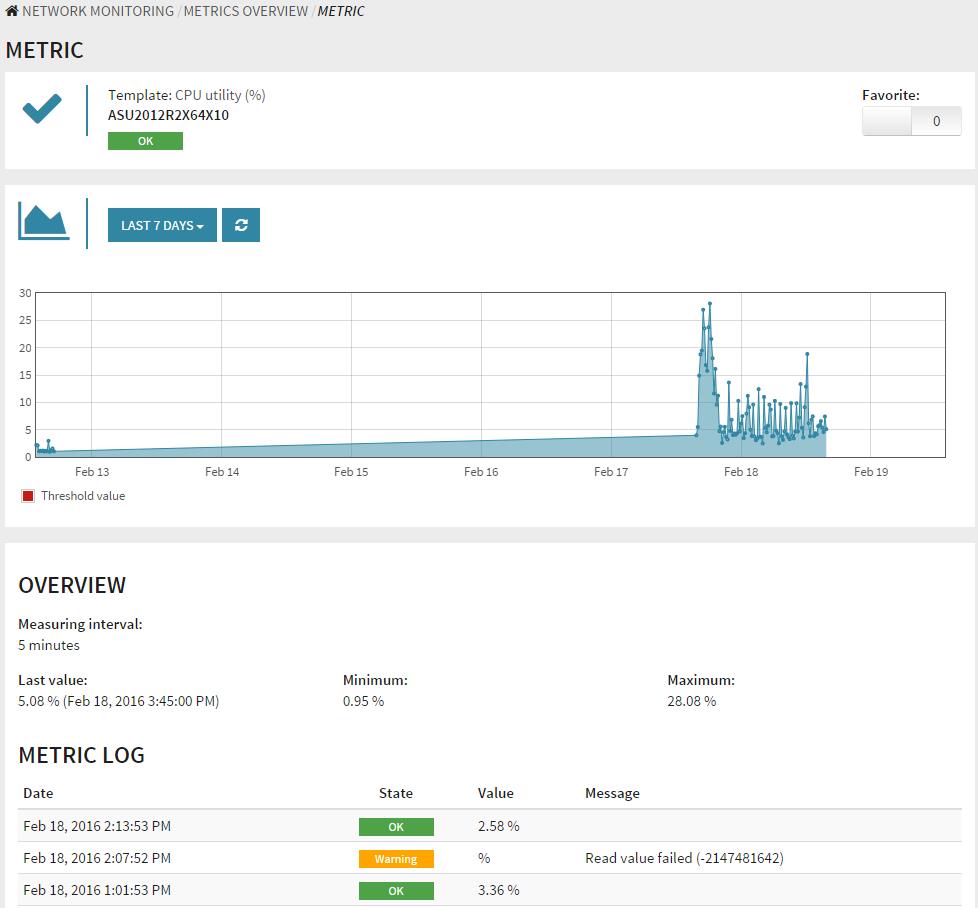The image size is (978, 908).
Task: Click the METRIC breadcrumb item
Action: 341,11
